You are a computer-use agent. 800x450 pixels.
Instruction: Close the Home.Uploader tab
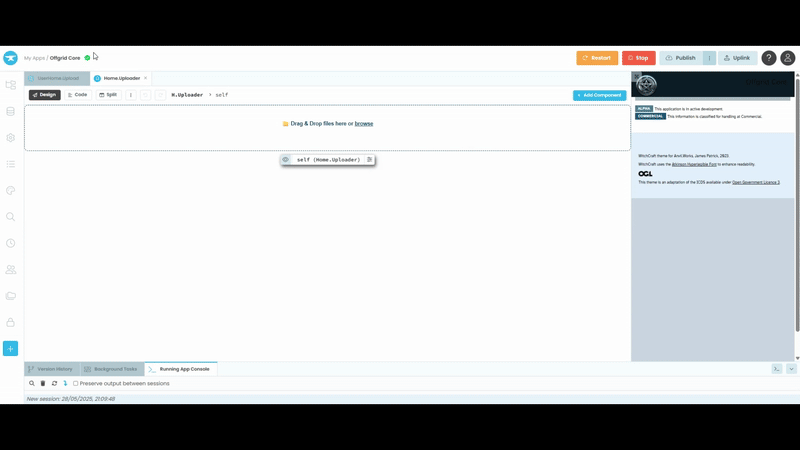[145, 78]
